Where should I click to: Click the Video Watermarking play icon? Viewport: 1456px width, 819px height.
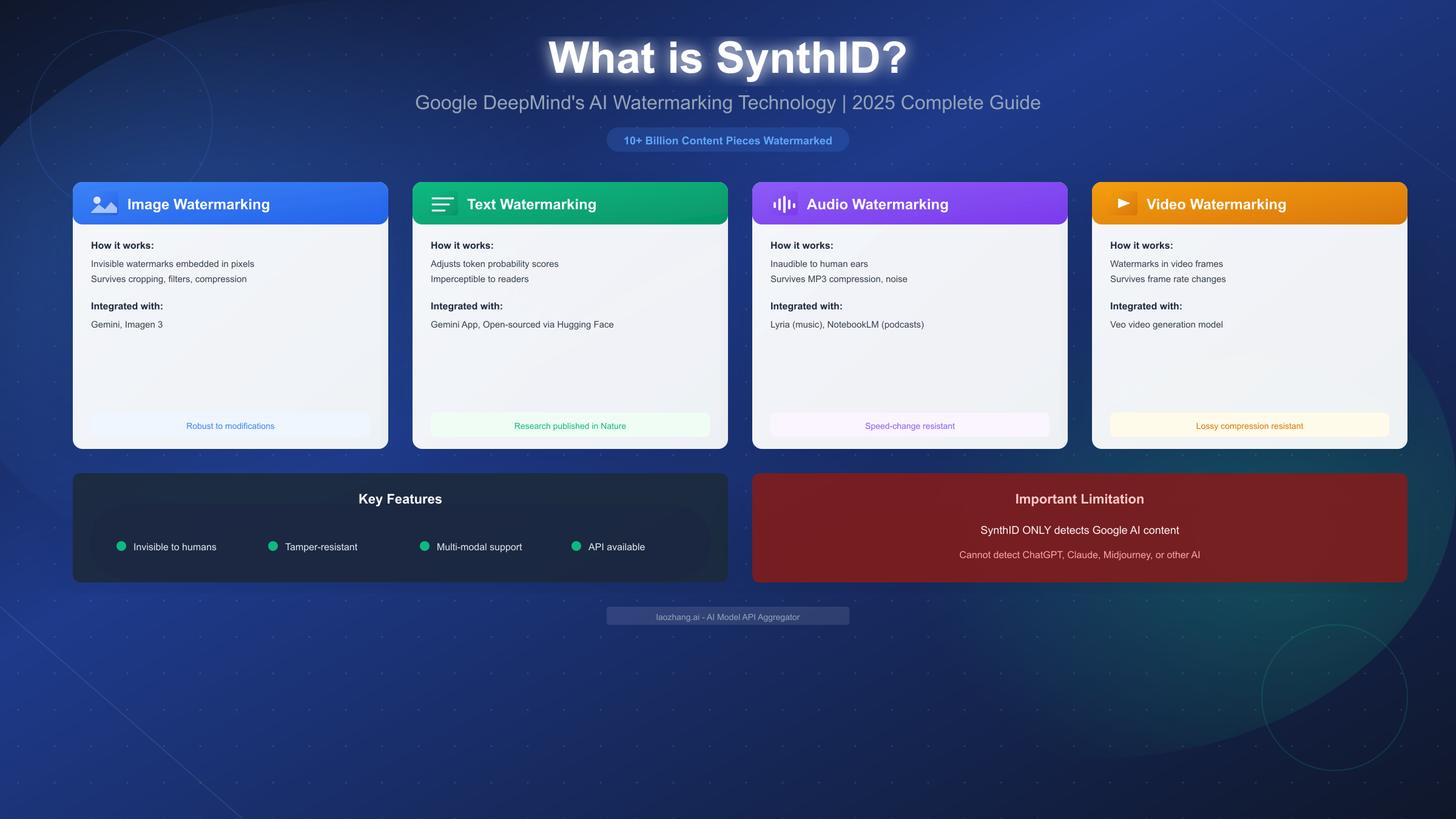1122,204
